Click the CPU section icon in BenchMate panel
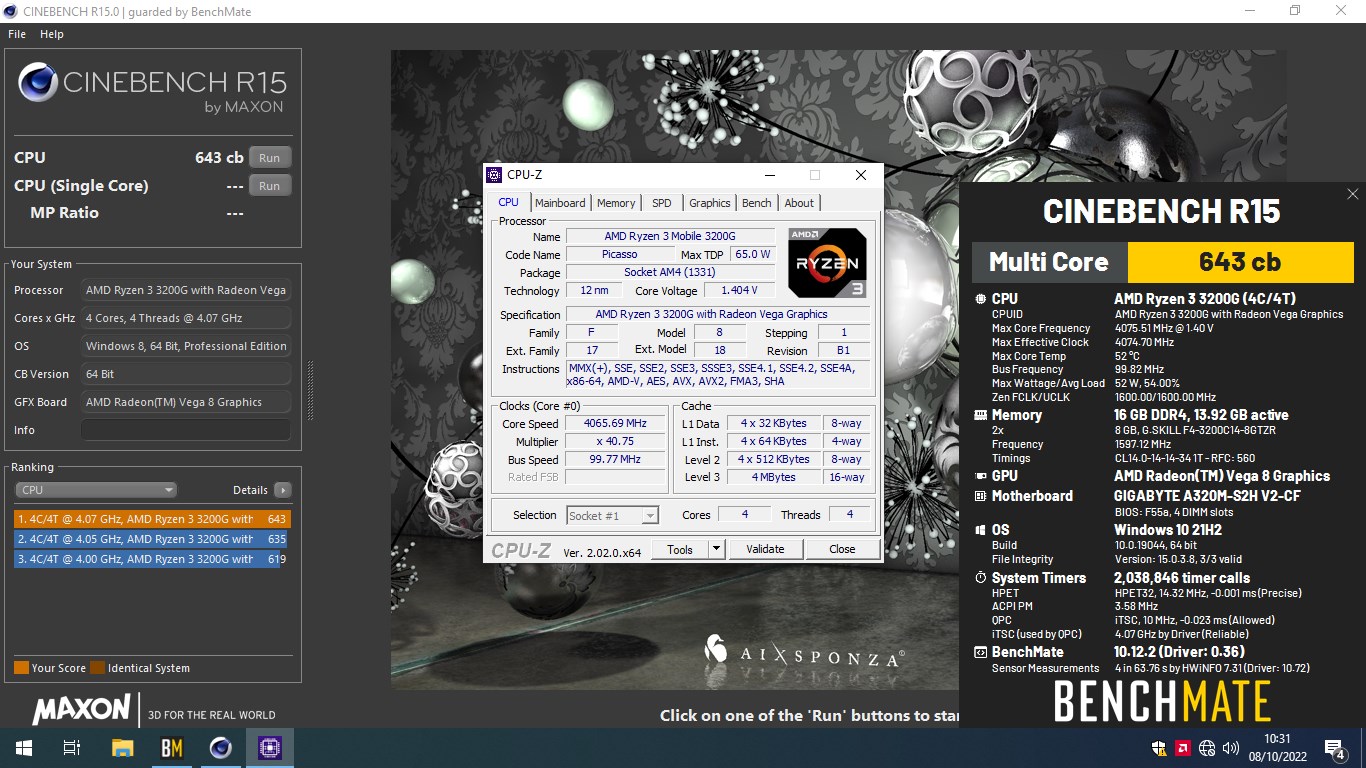The height and width of the screenshot is (768, 1366). coord(980,299)
